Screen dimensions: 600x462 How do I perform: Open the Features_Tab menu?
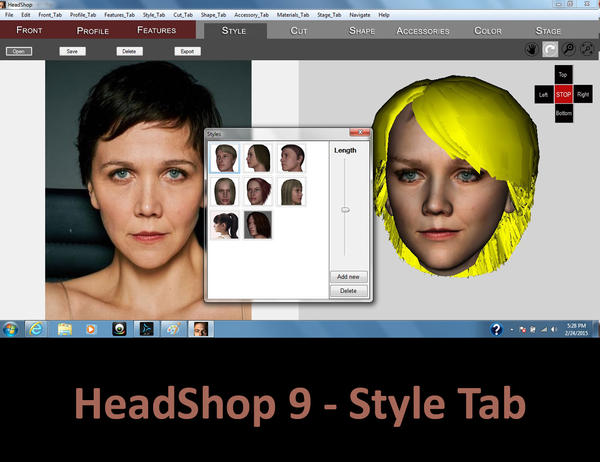(x=119, y=15)
